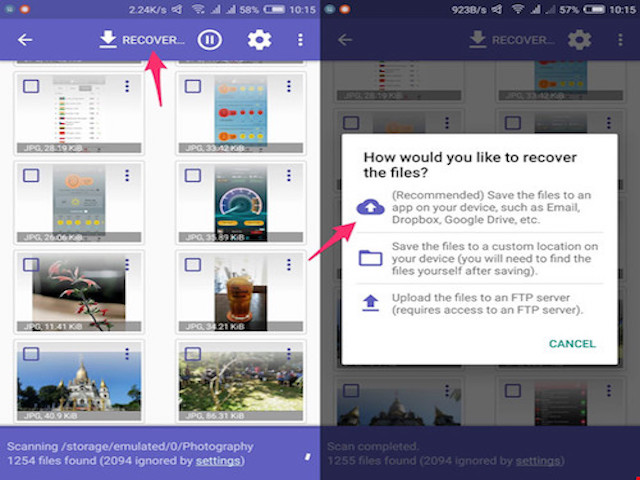The width and height of the screenshot is (640, 480).
Task: Tap the back arrow in left toolbar
Action: 25,40
